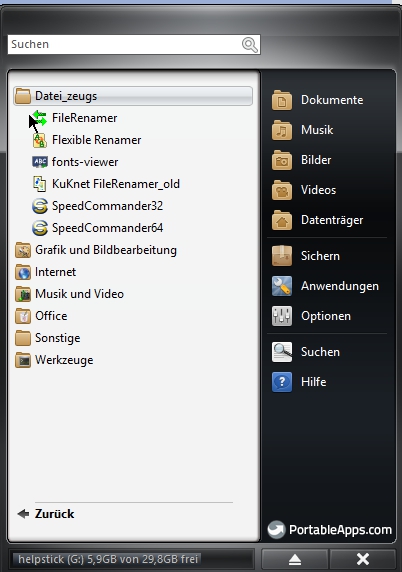The image size is (402, 572).
Task: Click the Dokumente folder icon
Action: (x=282, y=100)
